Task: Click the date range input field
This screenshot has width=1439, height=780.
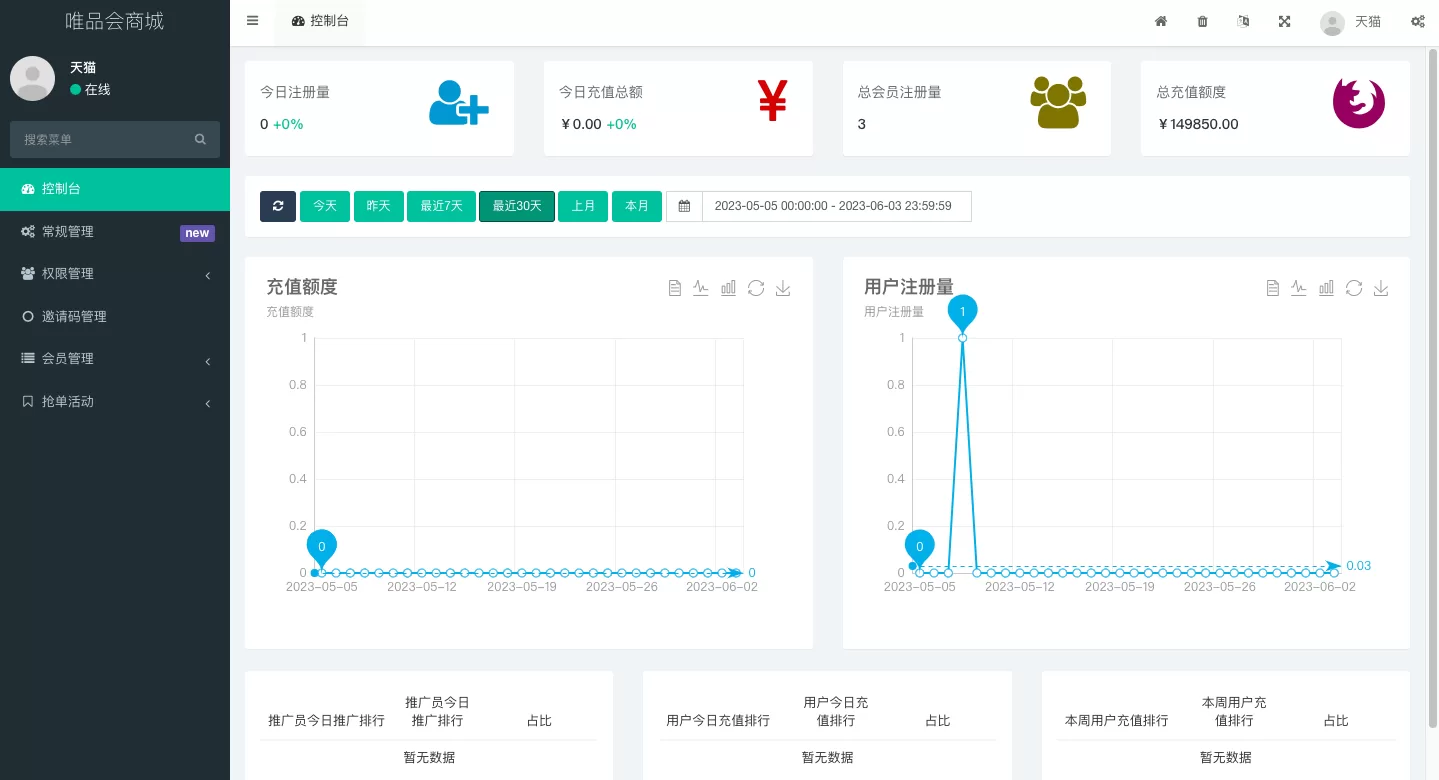Action: click(835, 206)
